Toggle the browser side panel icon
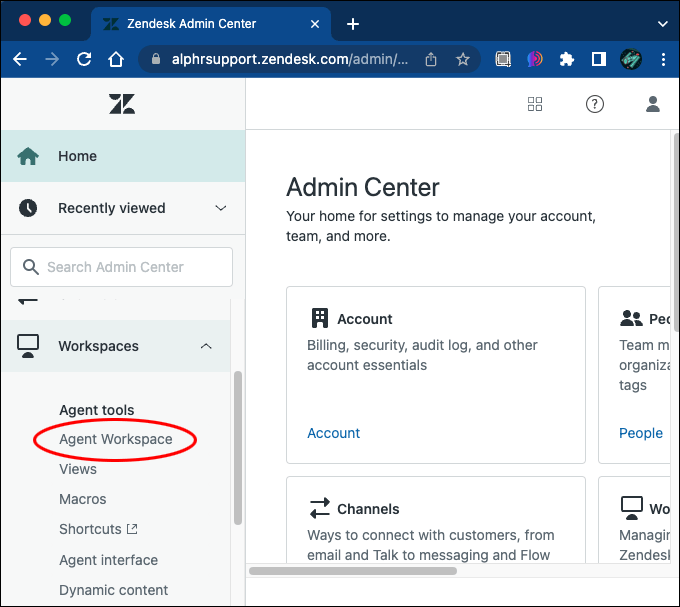This screenshot has height=607, width=680. (x=599, y=59)
